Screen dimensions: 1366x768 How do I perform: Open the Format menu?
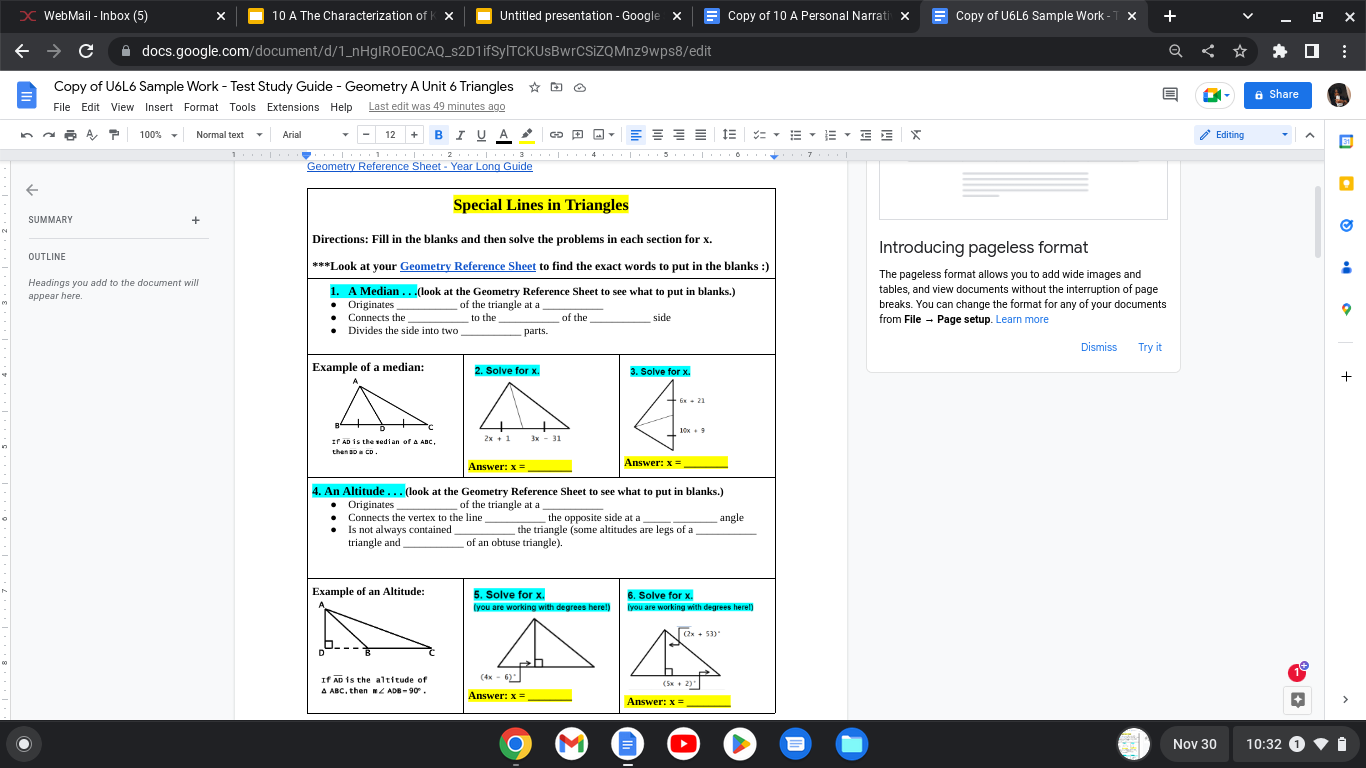201,107
